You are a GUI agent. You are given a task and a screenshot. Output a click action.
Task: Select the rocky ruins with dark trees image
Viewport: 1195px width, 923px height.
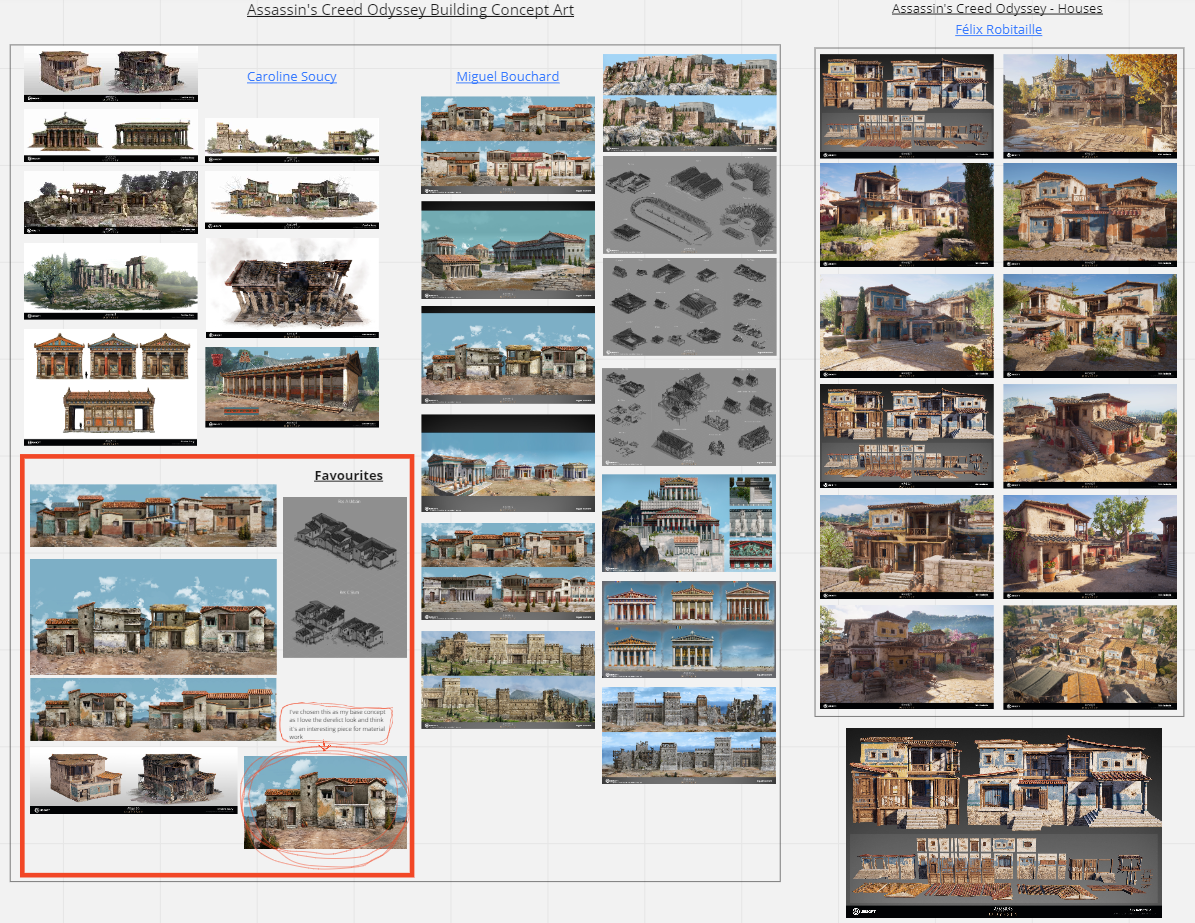tap(111, 202)
